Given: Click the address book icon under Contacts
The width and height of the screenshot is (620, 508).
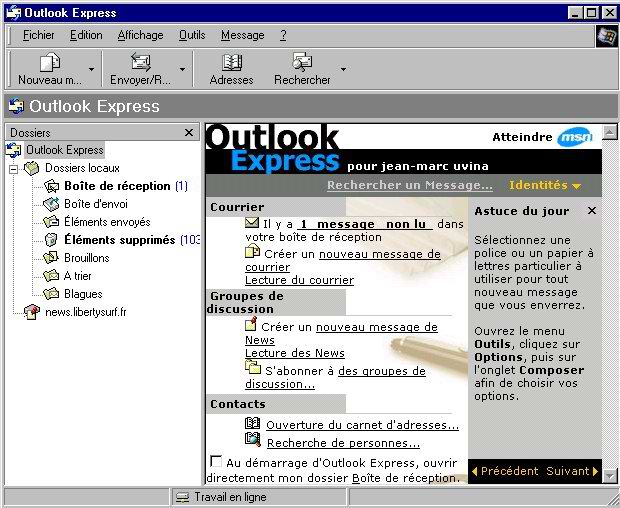Looking at the screenshot, I should (x=252, y=423).
